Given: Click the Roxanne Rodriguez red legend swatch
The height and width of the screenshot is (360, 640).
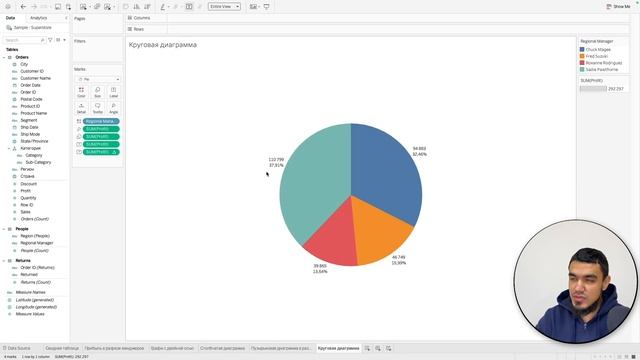Looking at the screenshot, I should pos(582,63).
